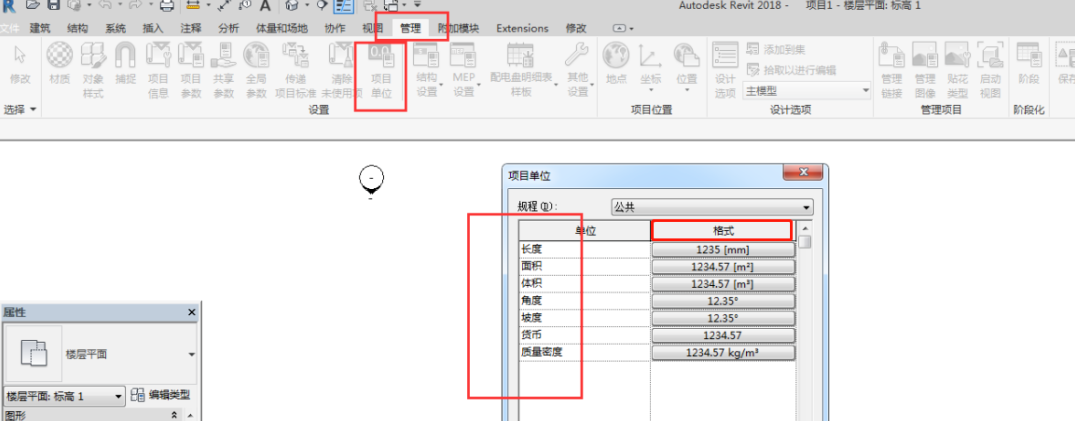Click the Open file icon in quick access toolbar
Viewport: 1075px width, 421px height.
click(32, 5)
